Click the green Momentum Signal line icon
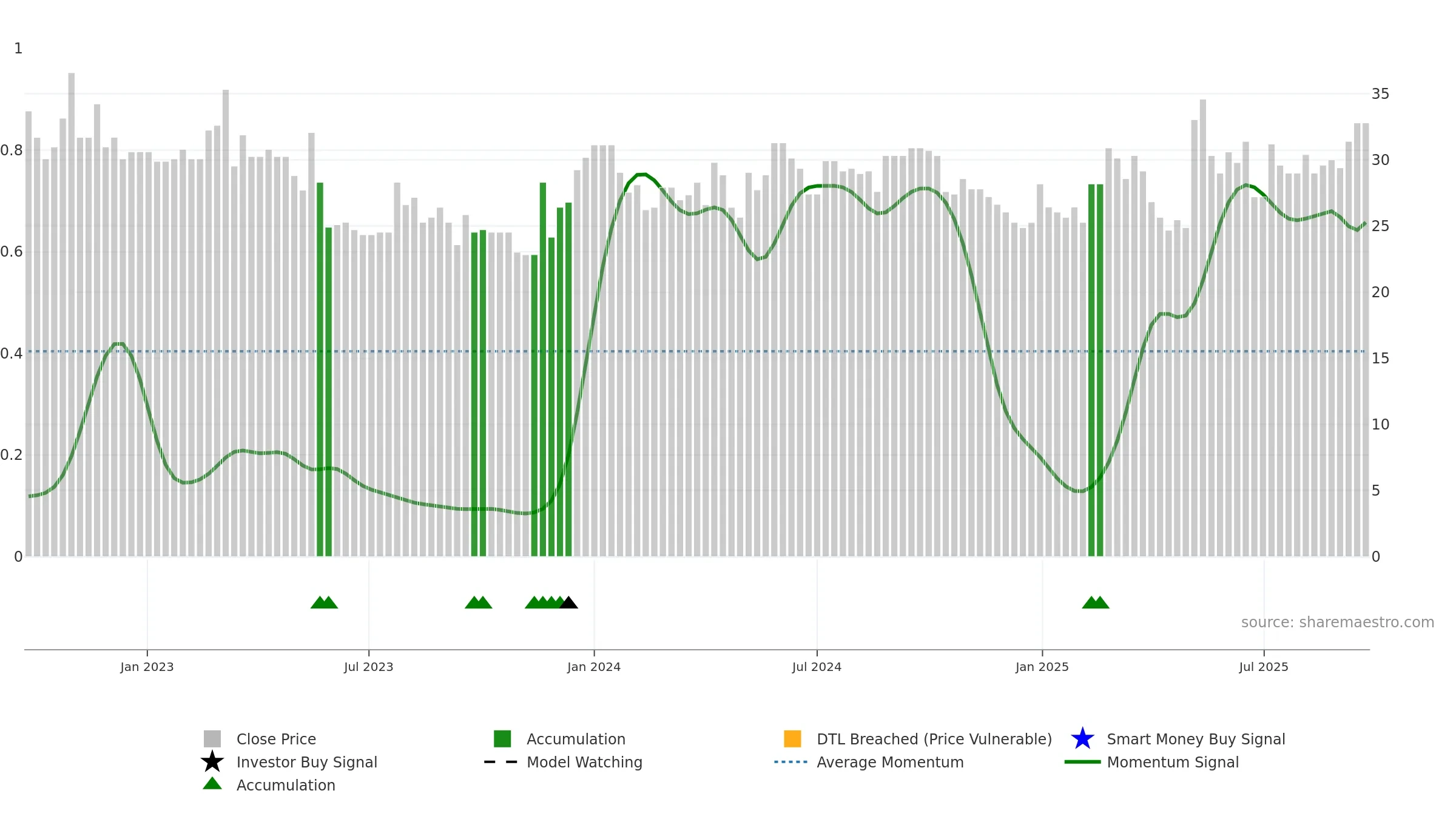1456x819 pixels. click(1082, 762)
